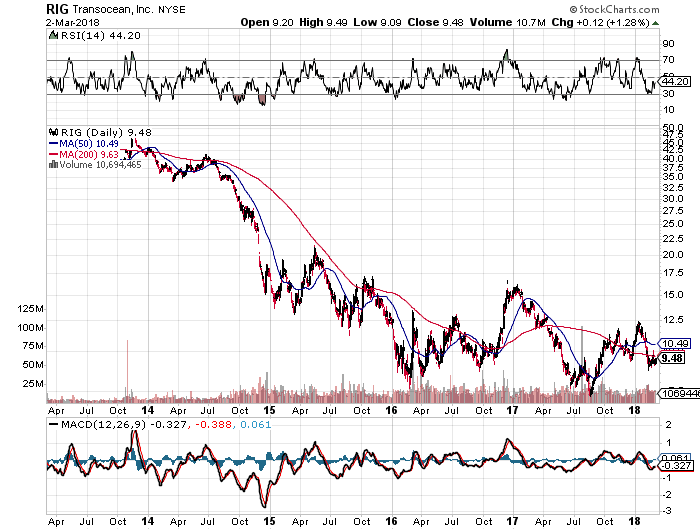Click the 70 overbought level on RSI axis
The width and height of the screenshot is (700, 530).
tap(668, 59)
